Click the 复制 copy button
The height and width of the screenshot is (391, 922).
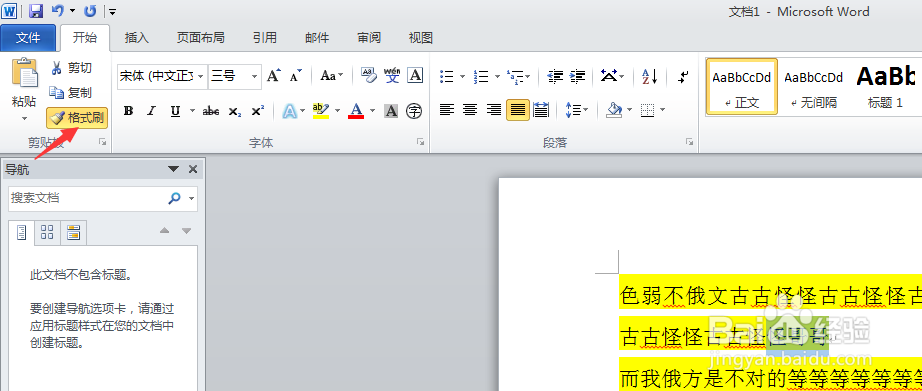point(71,92)
